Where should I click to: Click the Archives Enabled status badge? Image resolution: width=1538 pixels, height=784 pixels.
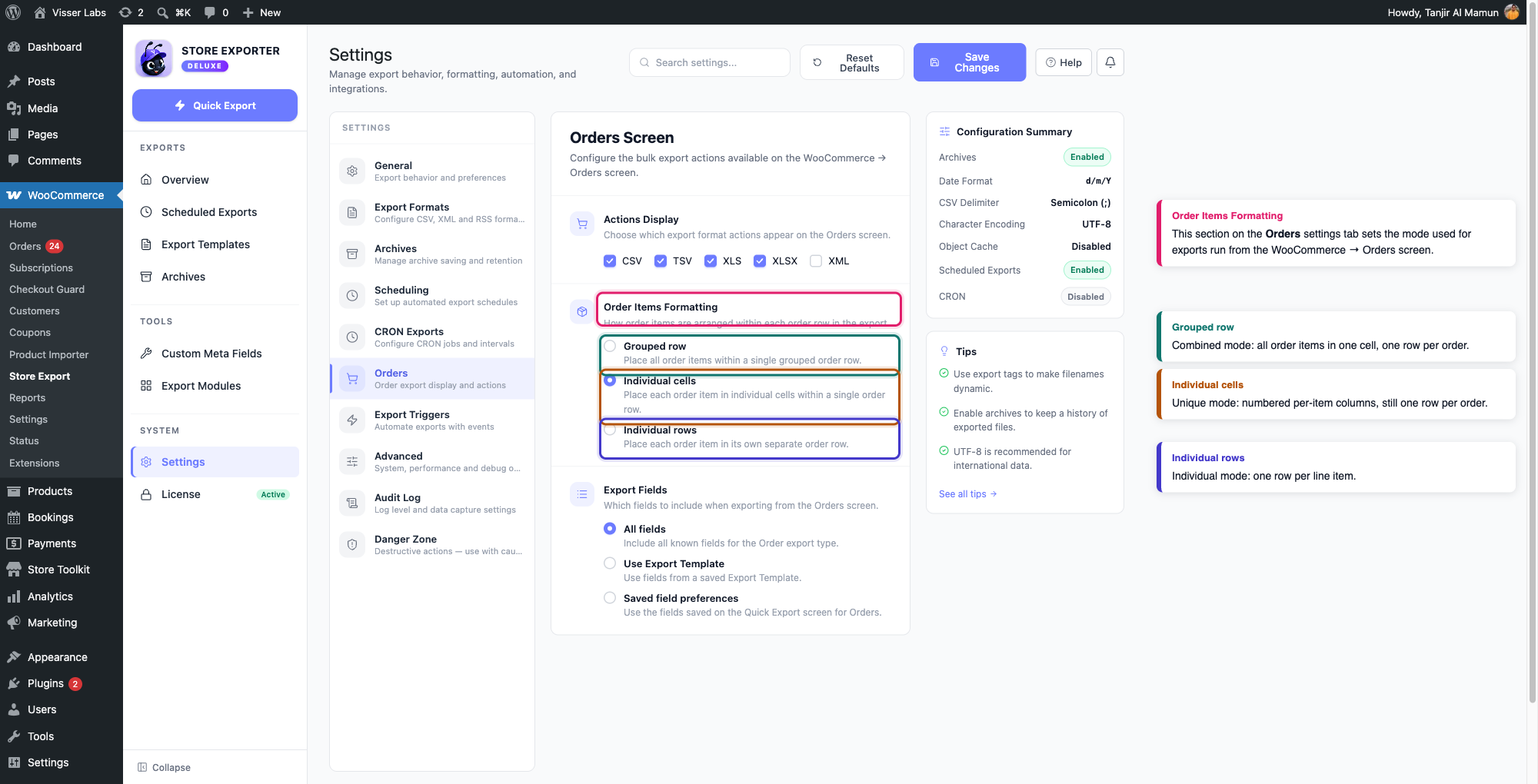pyautogui.click(x=1087, y=157)
